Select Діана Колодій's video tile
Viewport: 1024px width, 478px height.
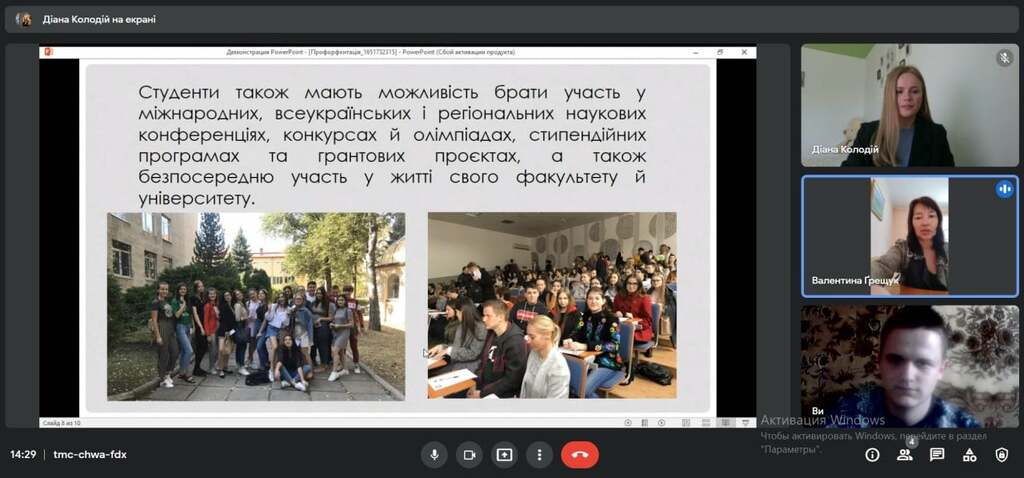coord(910,105)
